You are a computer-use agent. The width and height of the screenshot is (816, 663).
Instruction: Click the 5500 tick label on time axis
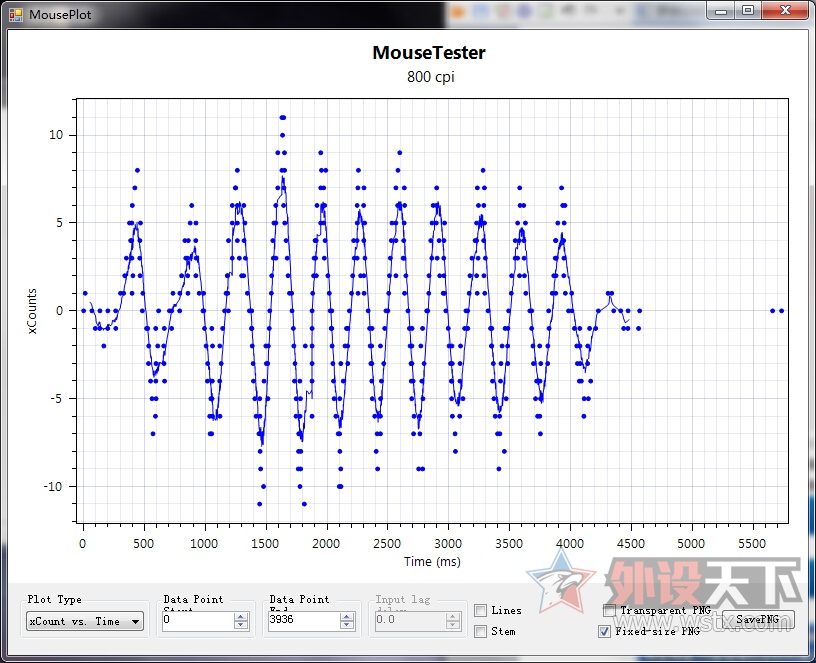tap(752, 544)
